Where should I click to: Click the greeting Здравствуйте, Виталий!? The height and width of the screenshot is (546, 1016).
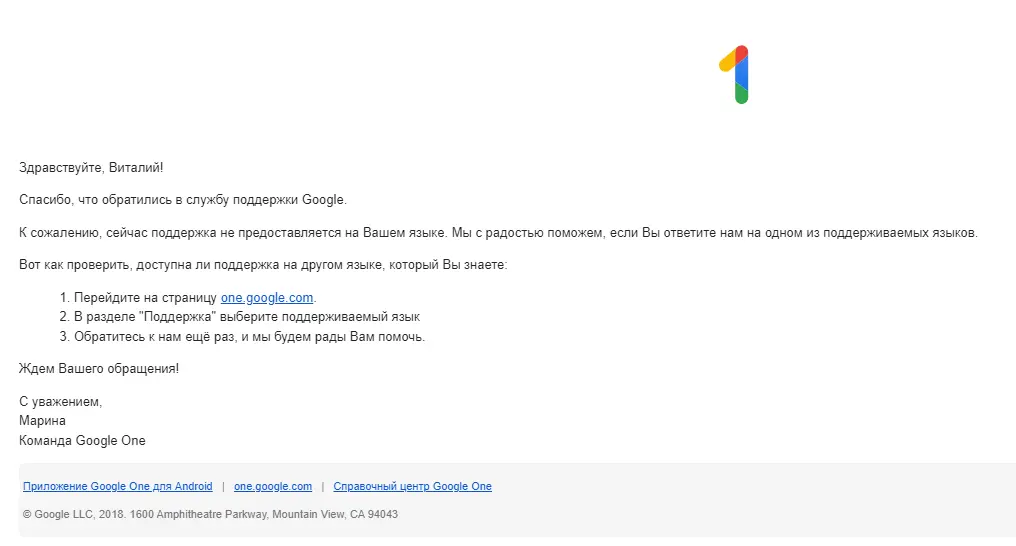click(91, 168)
